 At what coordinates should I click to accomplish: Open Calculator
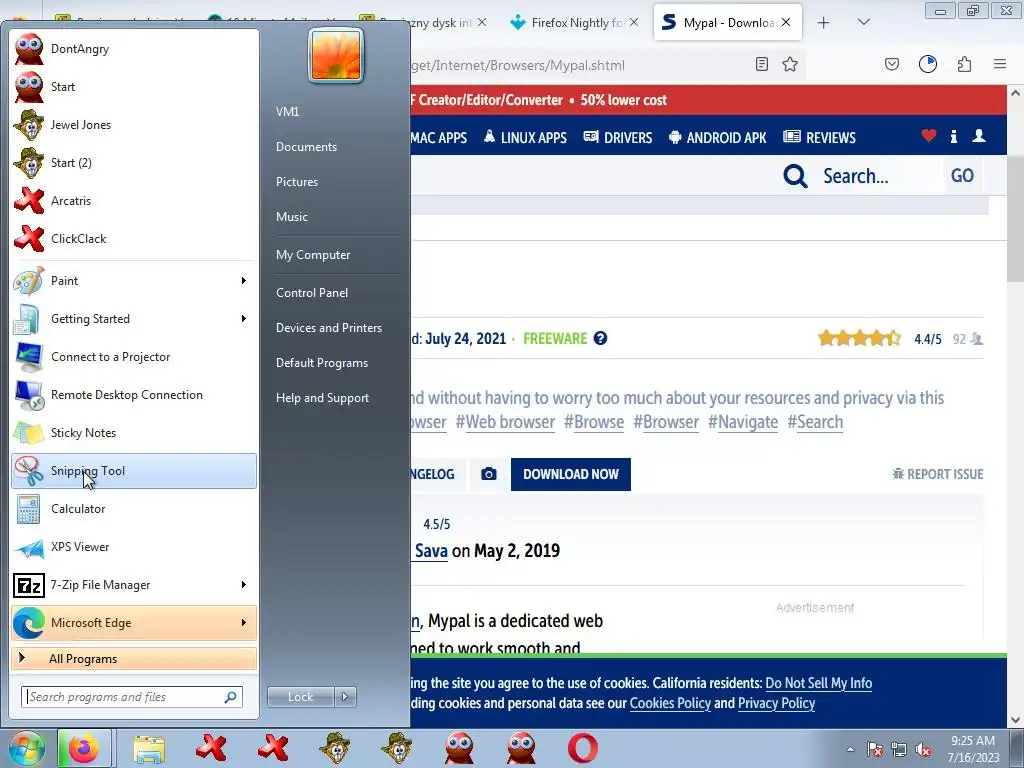click(134, 509)
